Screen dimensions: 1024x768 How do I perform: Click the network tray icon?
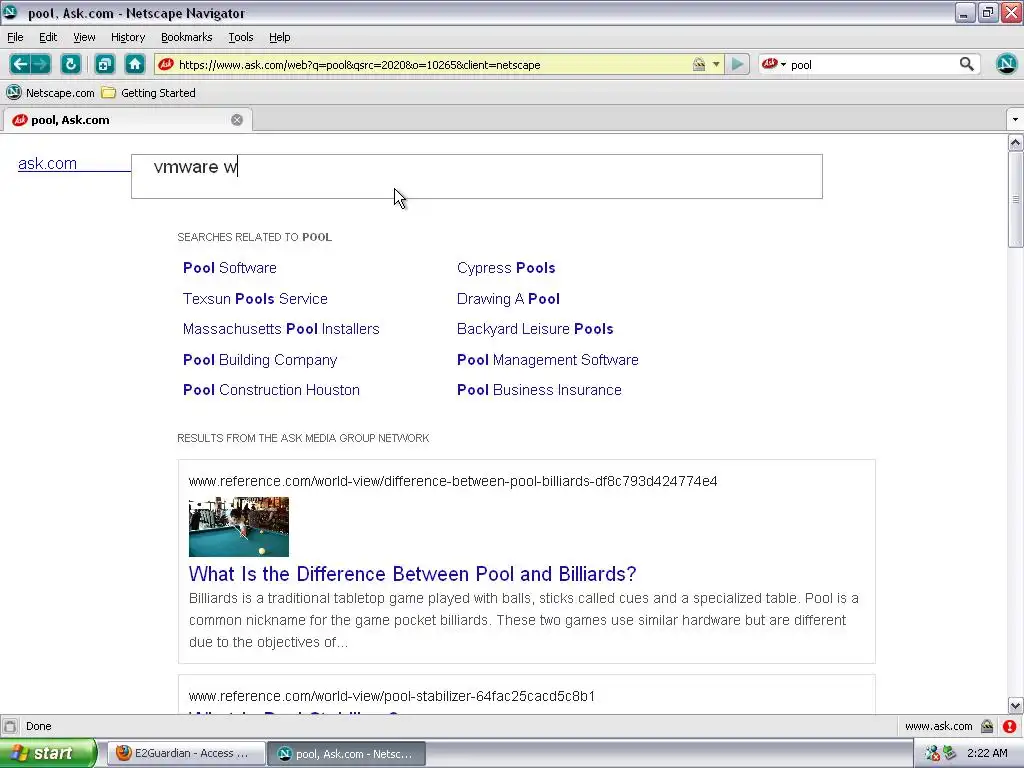pos(932,754)
